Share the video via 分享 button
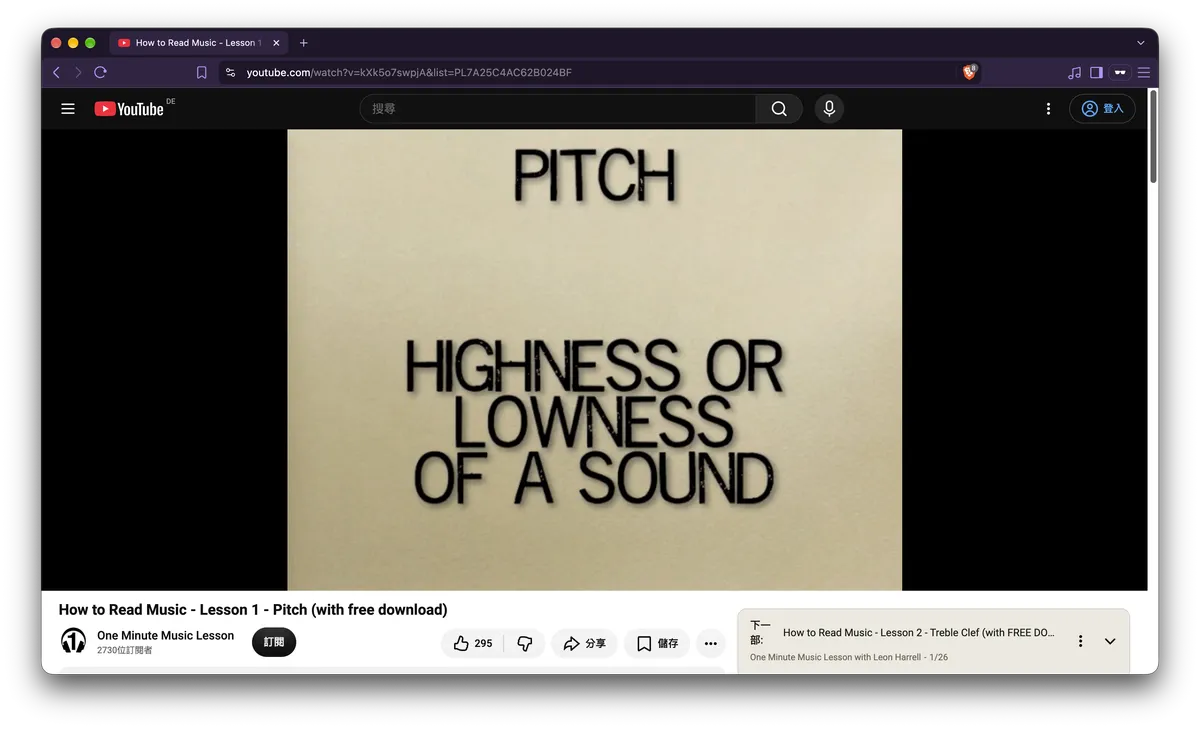1200x729 pixels. coord(584,644)
